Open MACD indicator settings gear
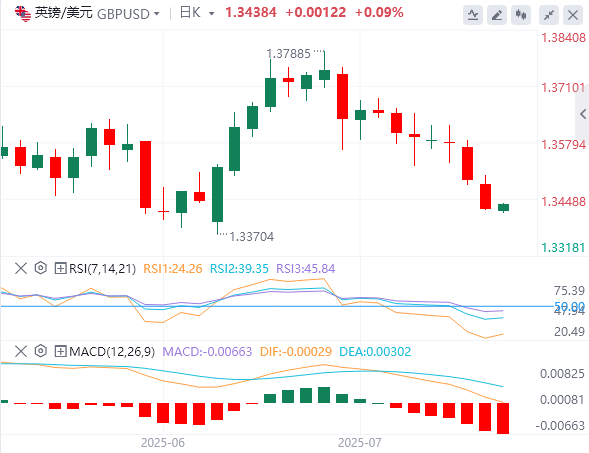This screenshot has height=453, width=589. coord(41,351)
